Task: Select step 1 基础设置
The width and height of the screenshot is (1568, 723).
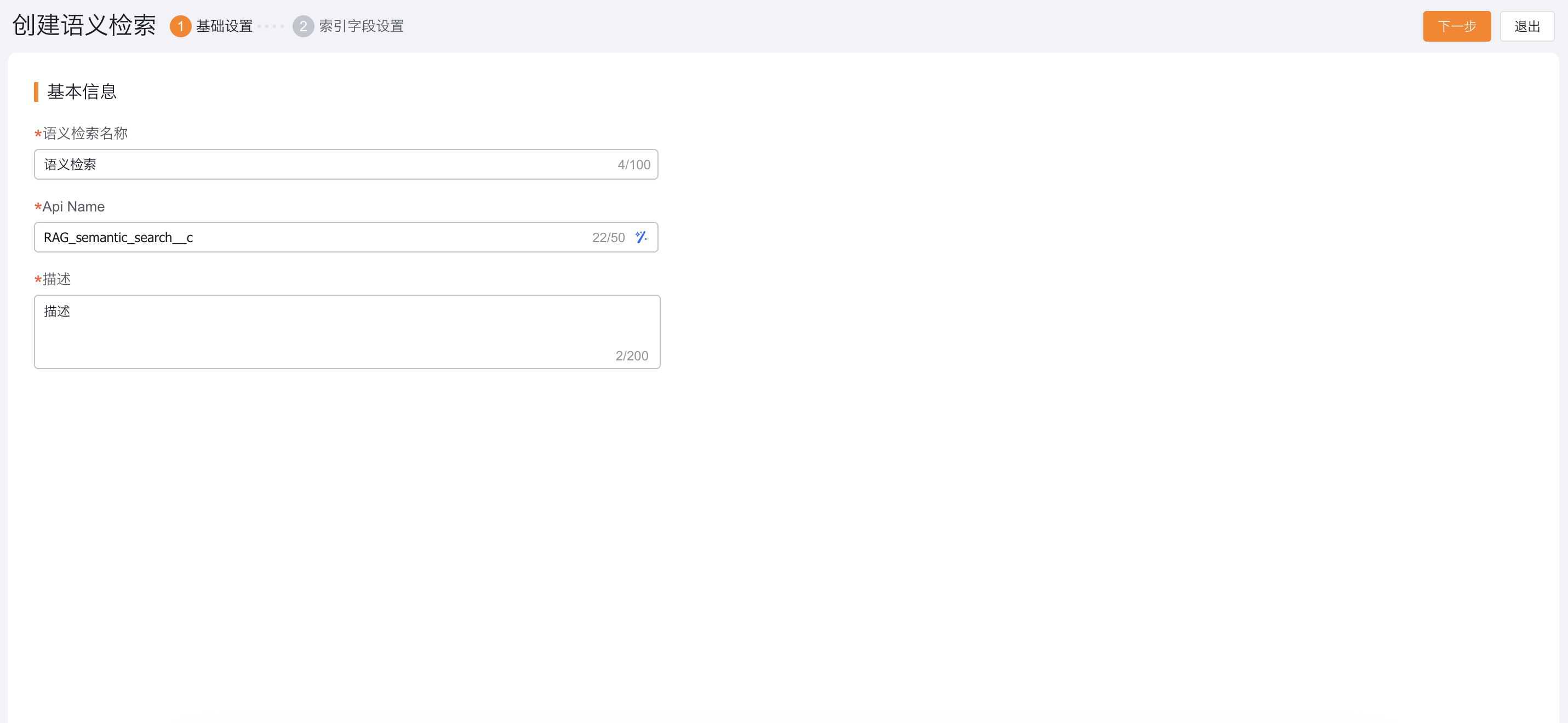Action: click(211, 26)
